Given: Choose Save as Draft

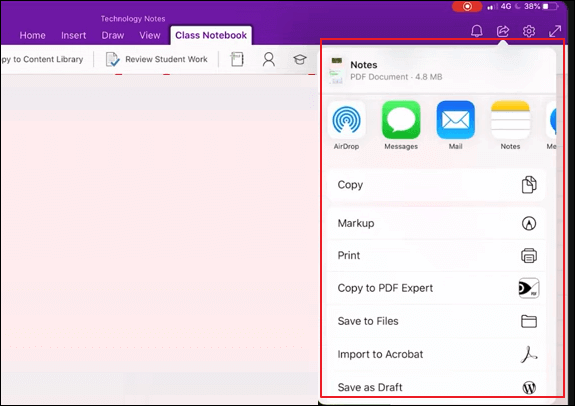Looking at the screenshot, I should (436, 387).
